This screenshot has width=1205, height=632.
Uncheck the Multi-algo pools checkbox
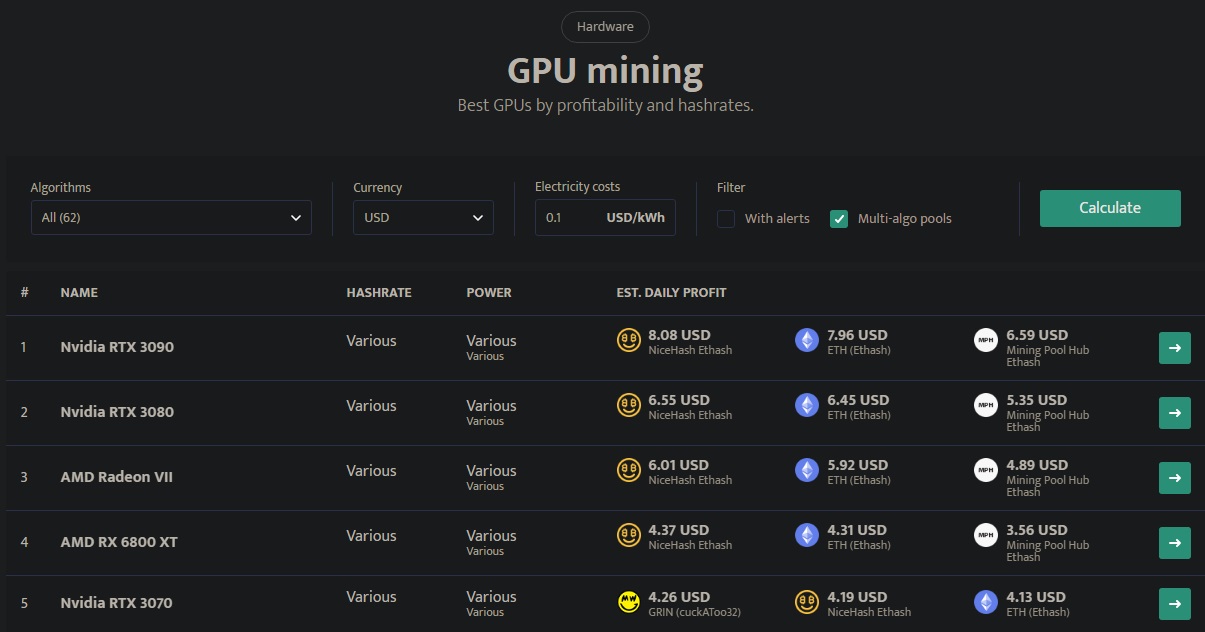click(839, 218)
